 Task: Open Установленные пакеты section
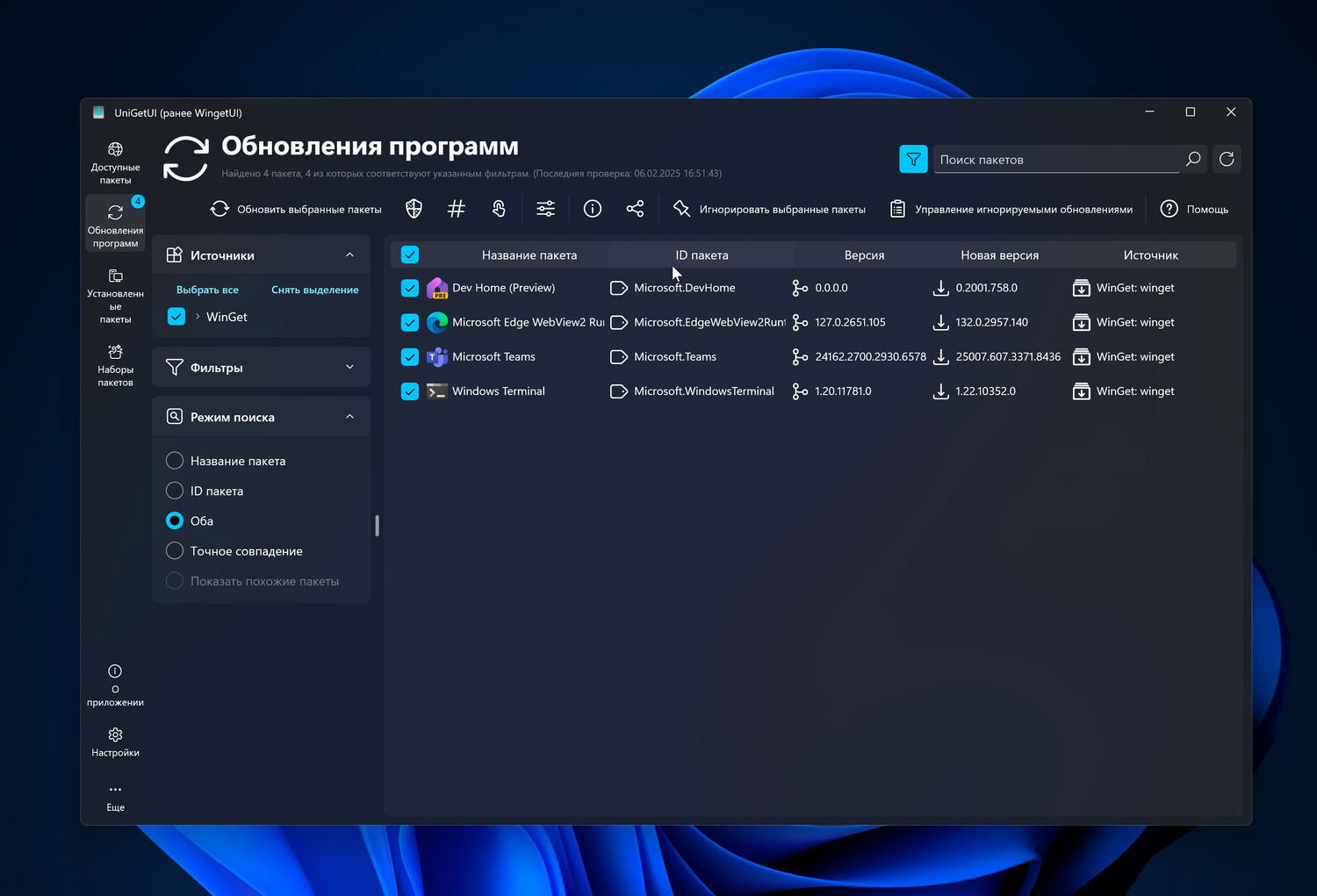115,297
